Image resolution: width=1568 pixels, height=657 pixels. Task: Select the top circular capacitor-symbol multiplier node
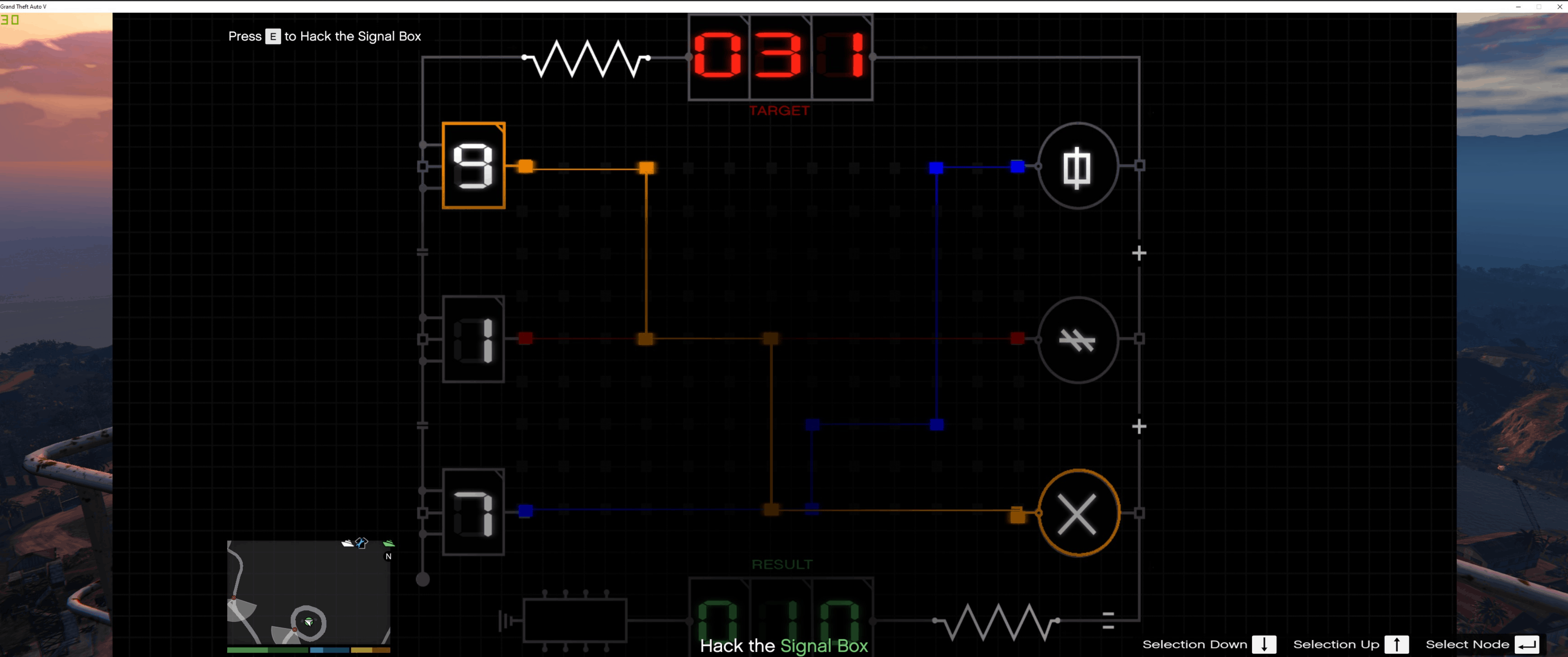pyautogui.click(x=1078, y=166)
